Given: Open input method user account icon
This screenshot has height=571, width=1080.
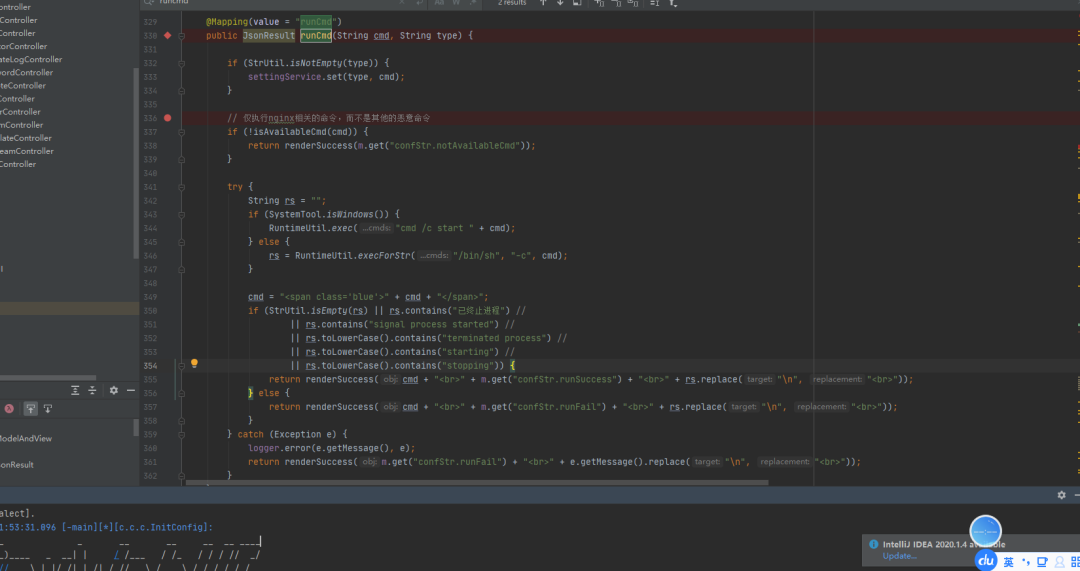Looking at the screenshot, I should (1059, 562).
